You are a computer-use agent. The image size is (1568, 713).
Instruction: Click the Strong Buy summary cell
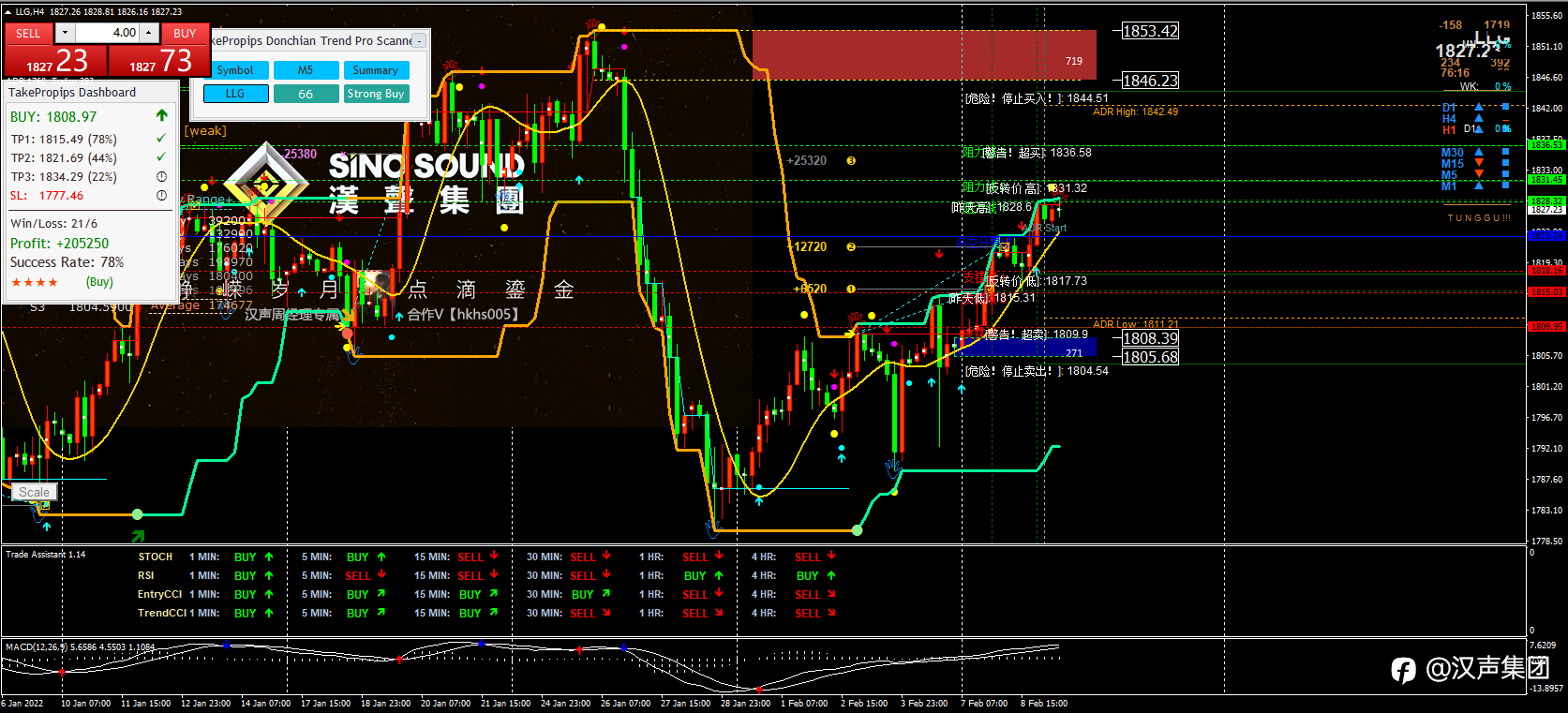376,94
